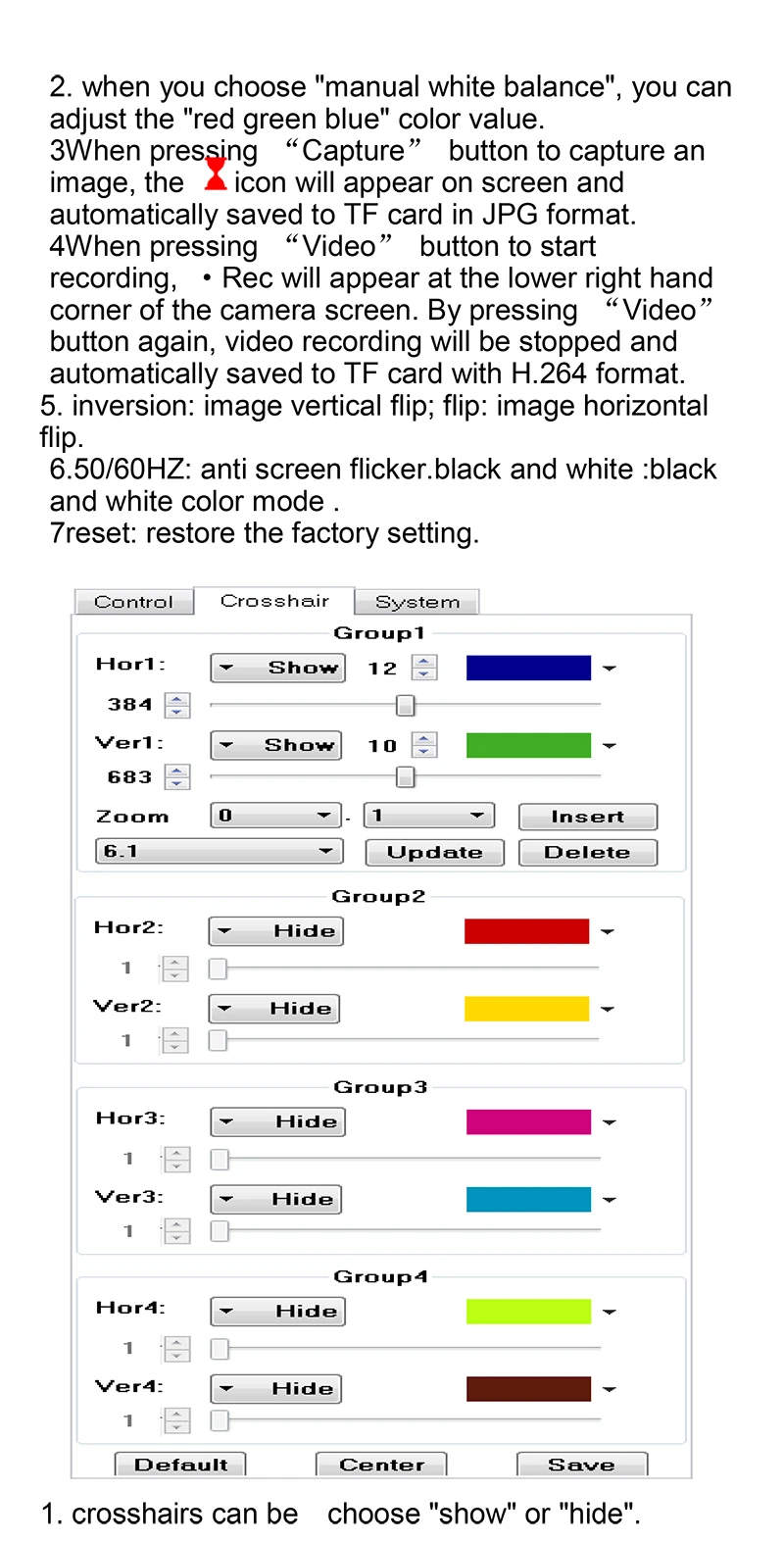
Task: Click the Insert button
Action: (x=587, y=817)
